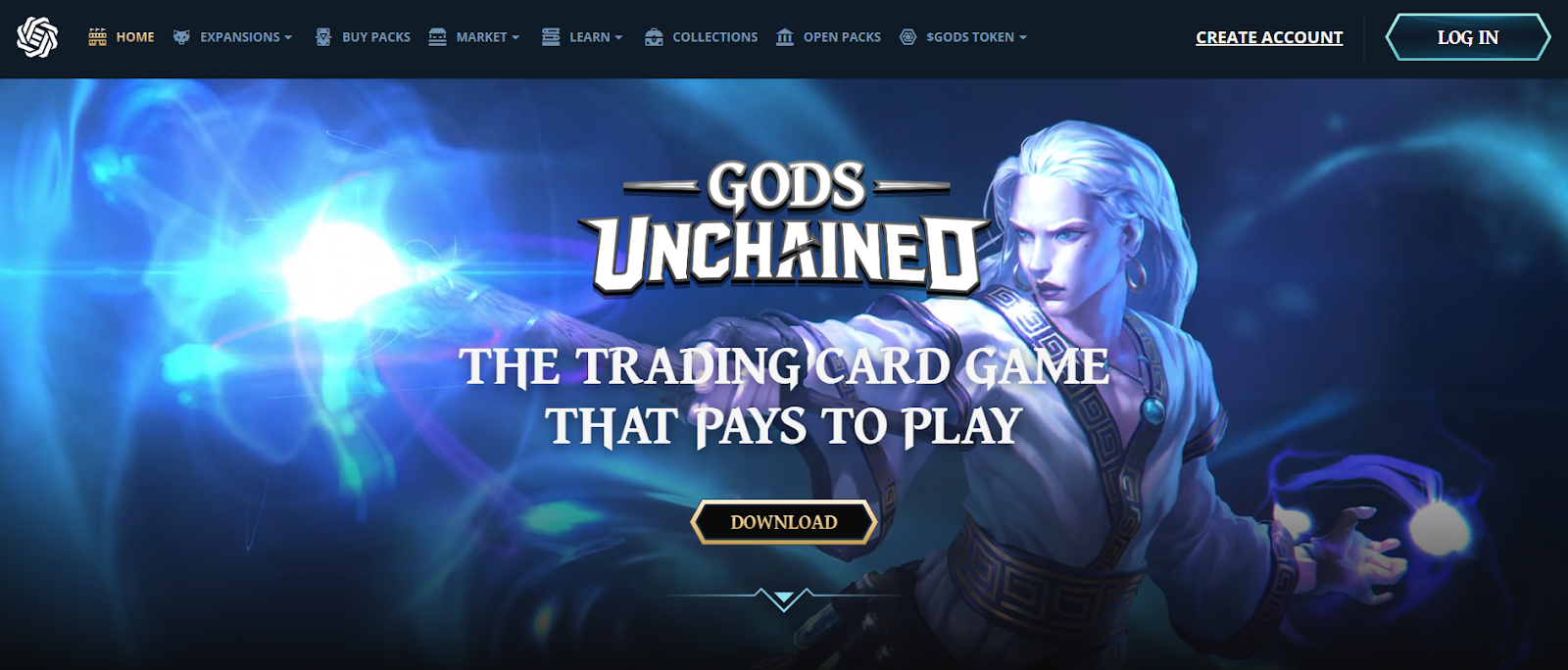Click the Collections chest icon
The width and height of the screenshot is (1568, 670).
654,37
